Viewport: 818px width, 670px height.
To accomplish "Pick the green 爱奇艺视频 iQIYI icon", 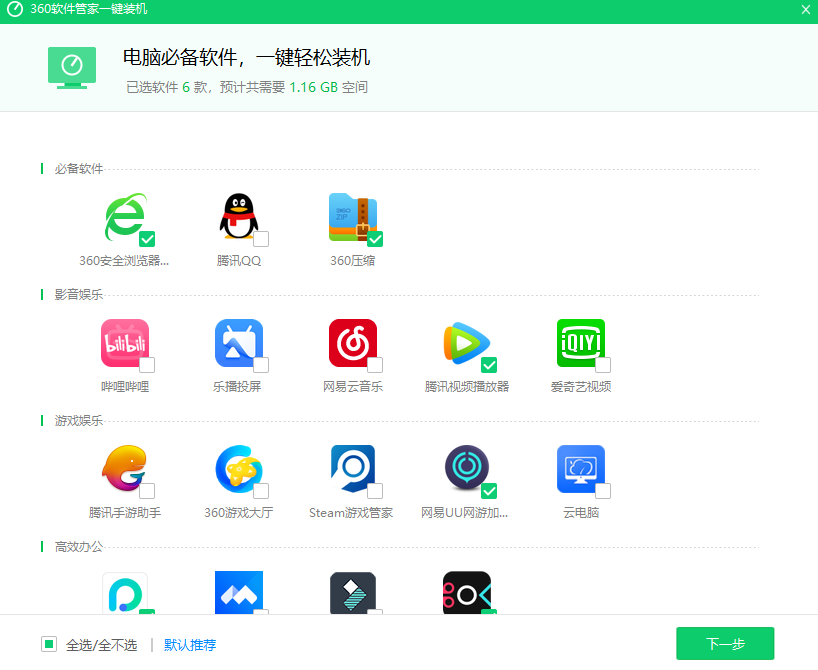I will pyautogui.click(x=581, y=343).
